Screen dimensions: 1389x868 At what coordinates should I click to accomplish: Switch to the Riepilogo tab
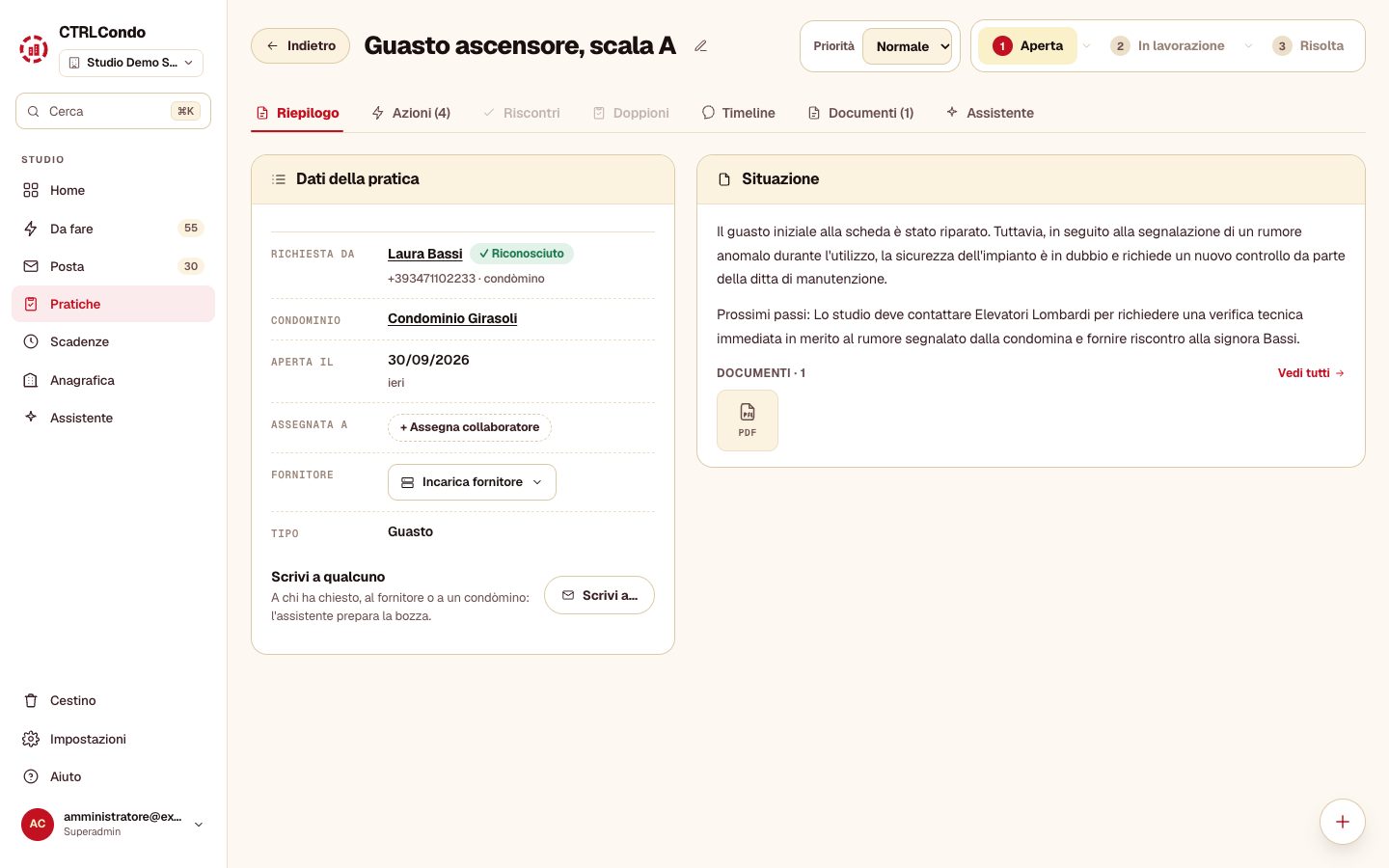point(297,113)
